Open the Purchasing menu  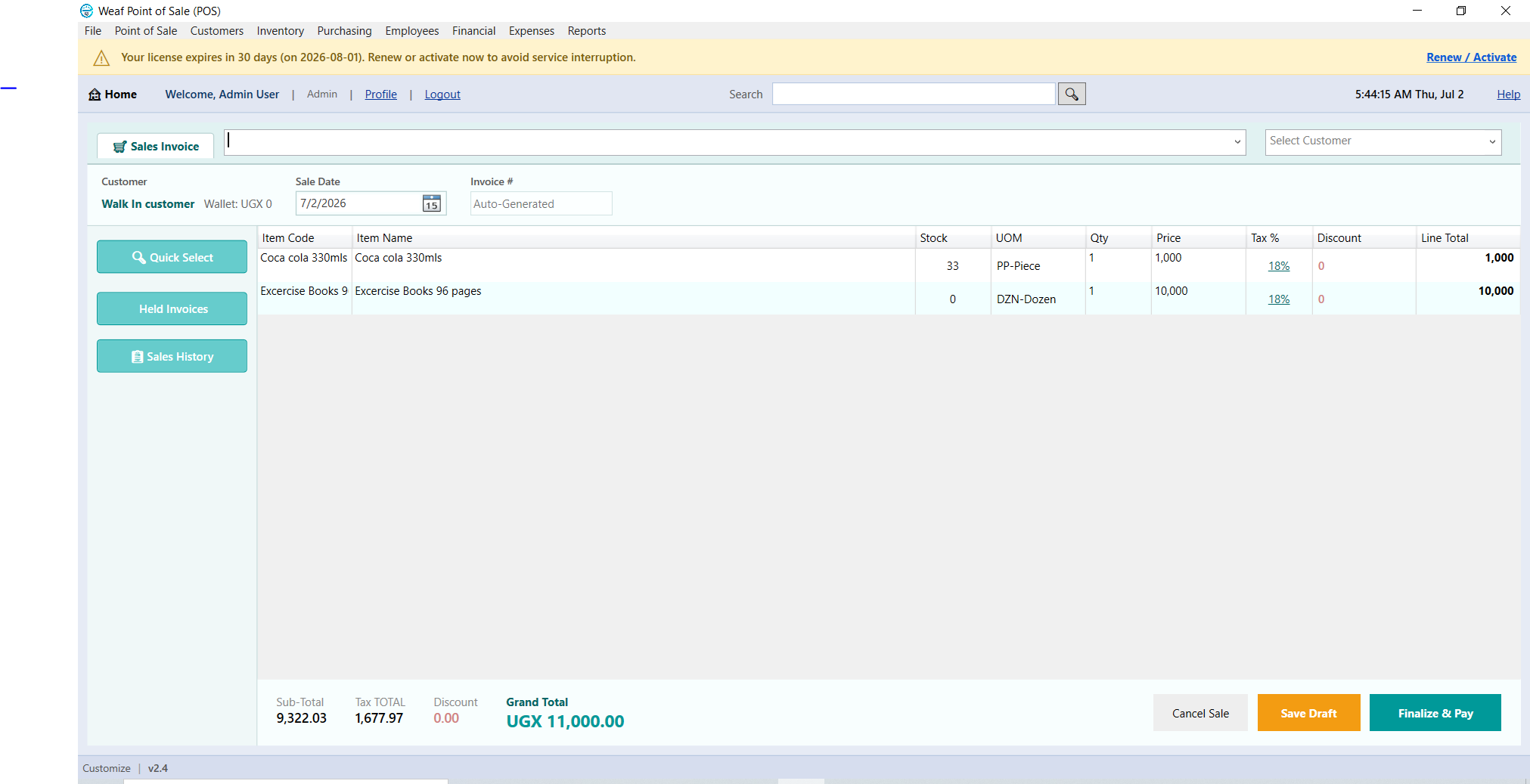click(344, 31)
